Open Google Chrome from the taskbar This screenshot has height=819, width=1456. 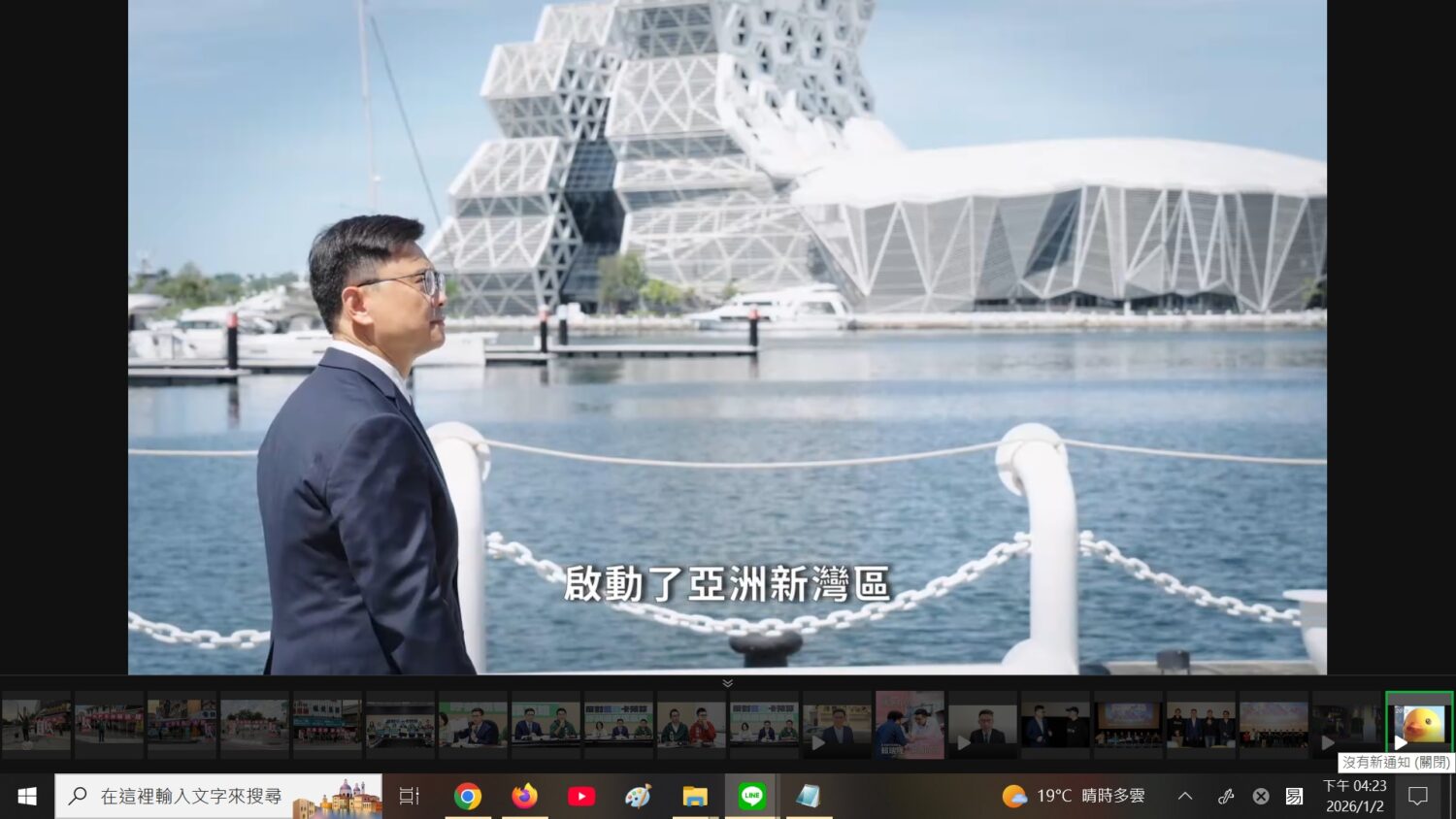click(468, 797)
